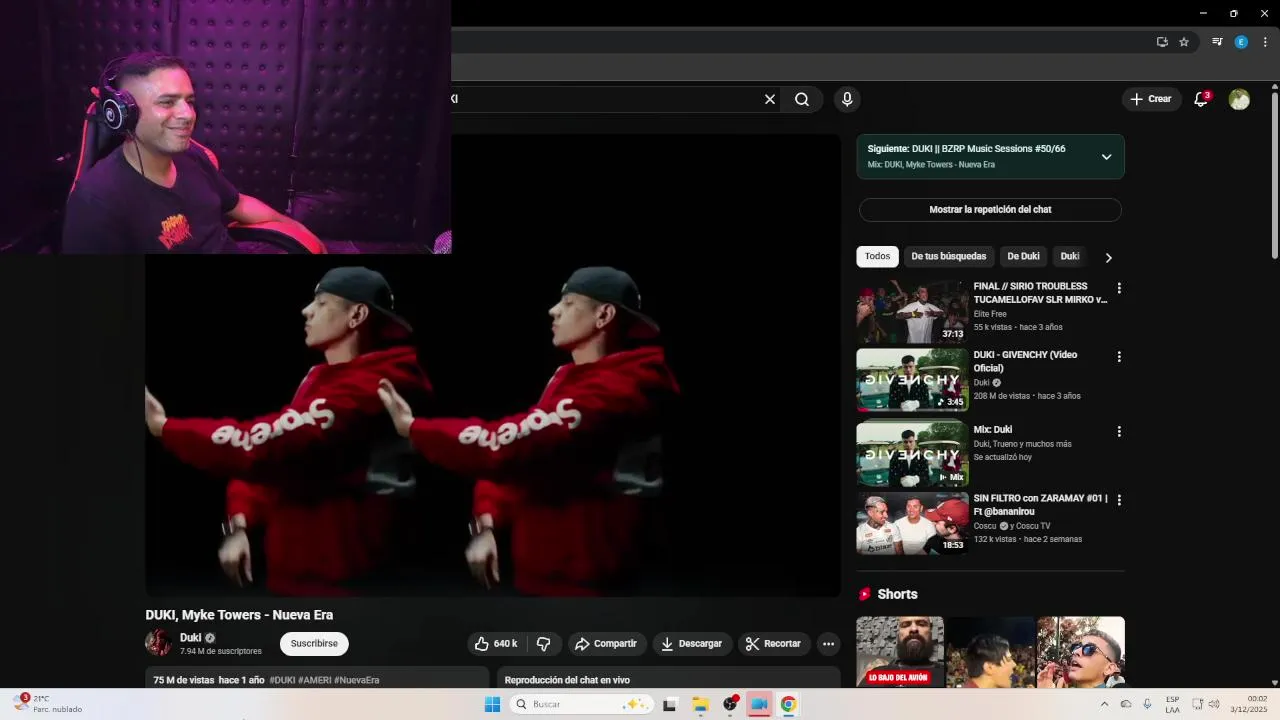Start voice search with the microphone icon
1280x720 pixels.
(x=847, y=99)
